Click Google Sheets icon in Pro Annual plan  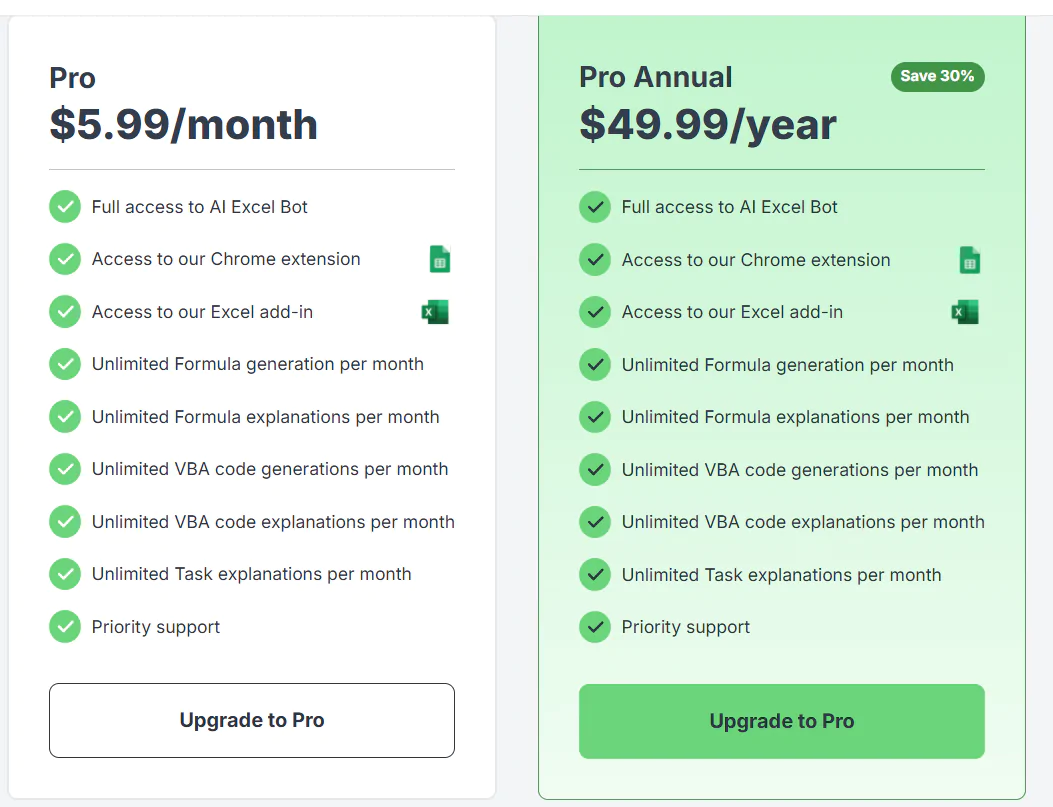[x=969, y=261]
